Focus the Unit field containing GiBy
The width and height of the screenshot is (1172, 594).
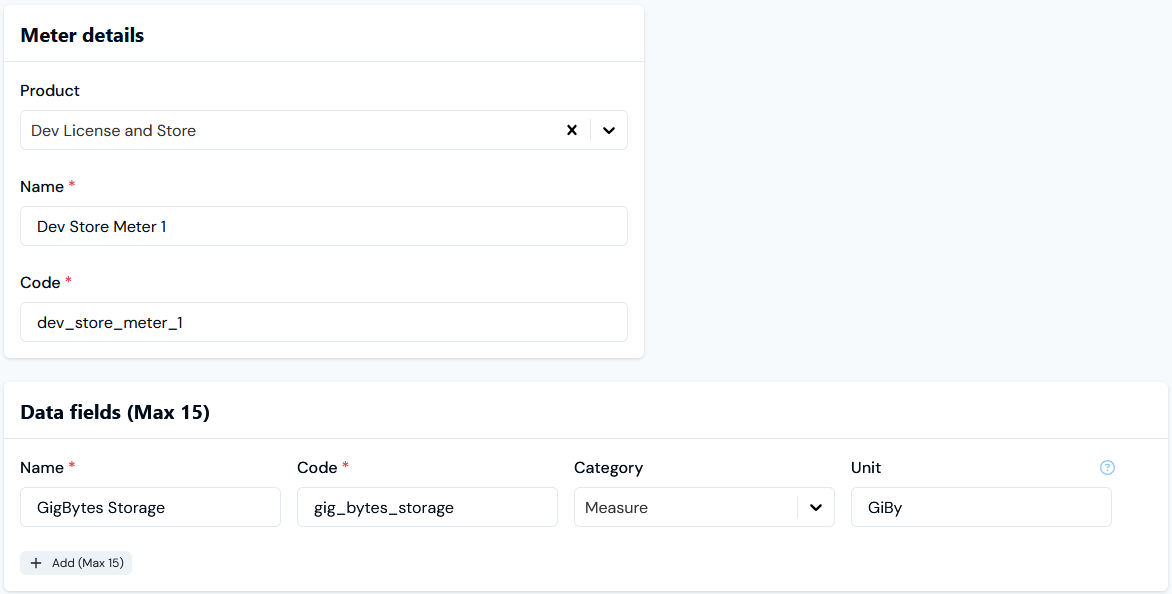click(x=981, y=507)
